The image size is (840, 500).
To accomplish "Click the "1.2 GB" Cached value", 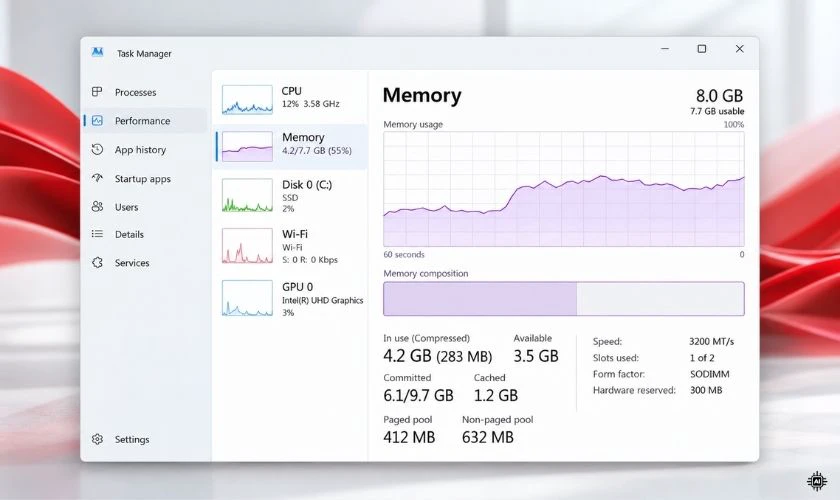I will tap(496, 395).
